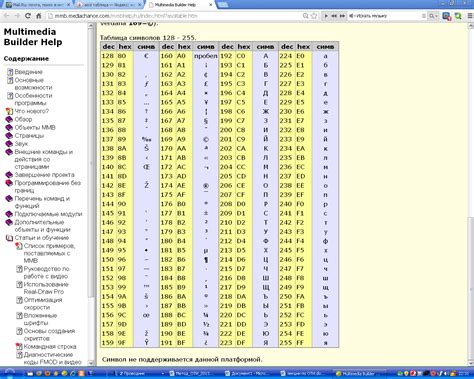Open the browser main menu icon
474x379 pixels.
pos(470,16)
